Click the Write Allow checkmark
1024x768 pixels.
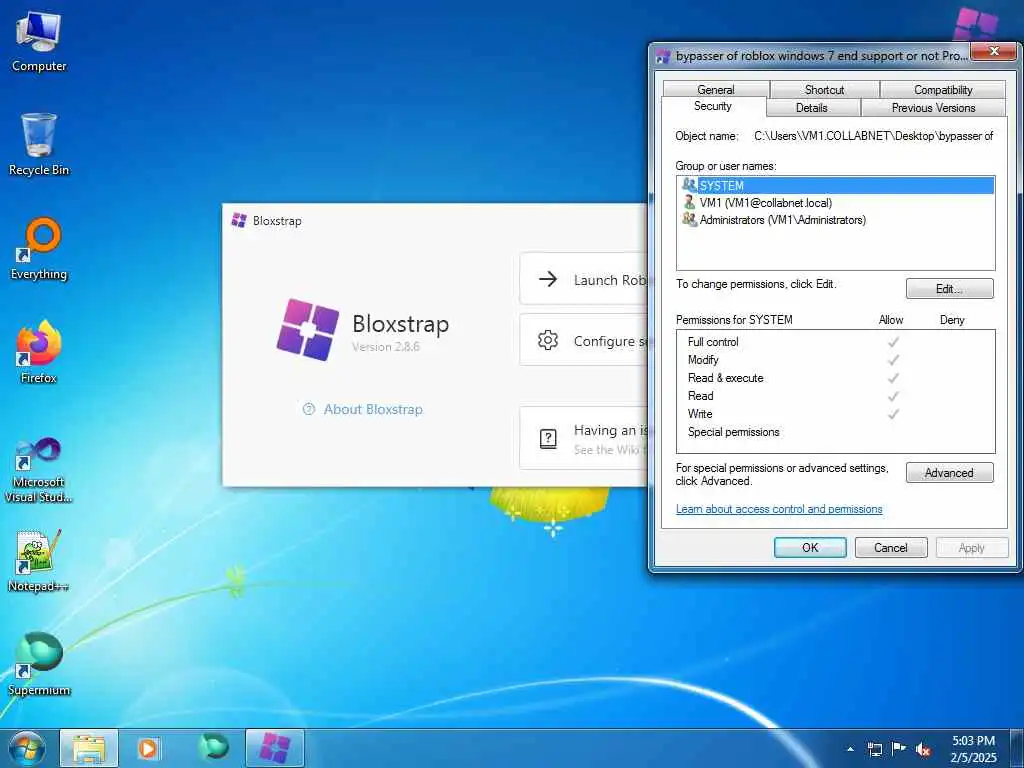coord(893,414)
